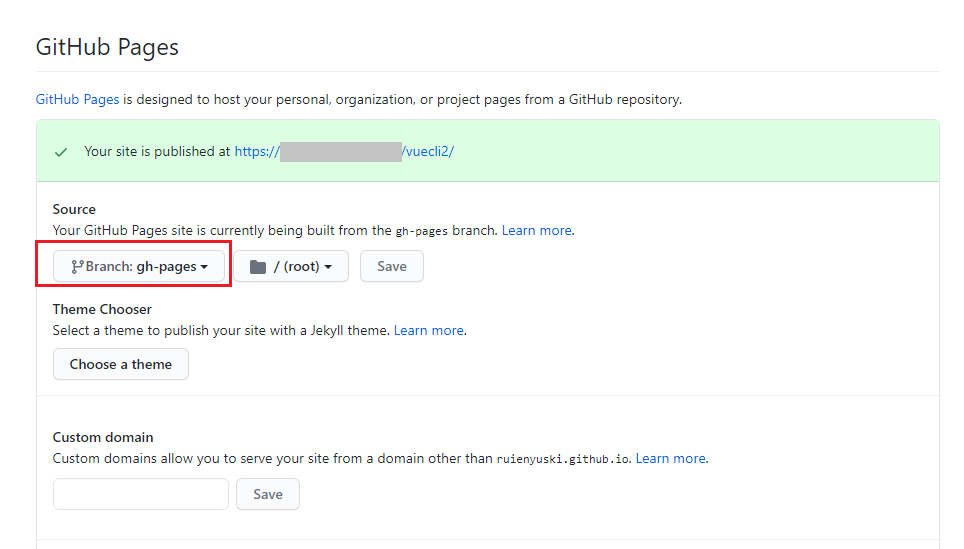Open the GitHub Pages documentation link
This screenshot has width=964, height=549.
[x=77, y=100]
